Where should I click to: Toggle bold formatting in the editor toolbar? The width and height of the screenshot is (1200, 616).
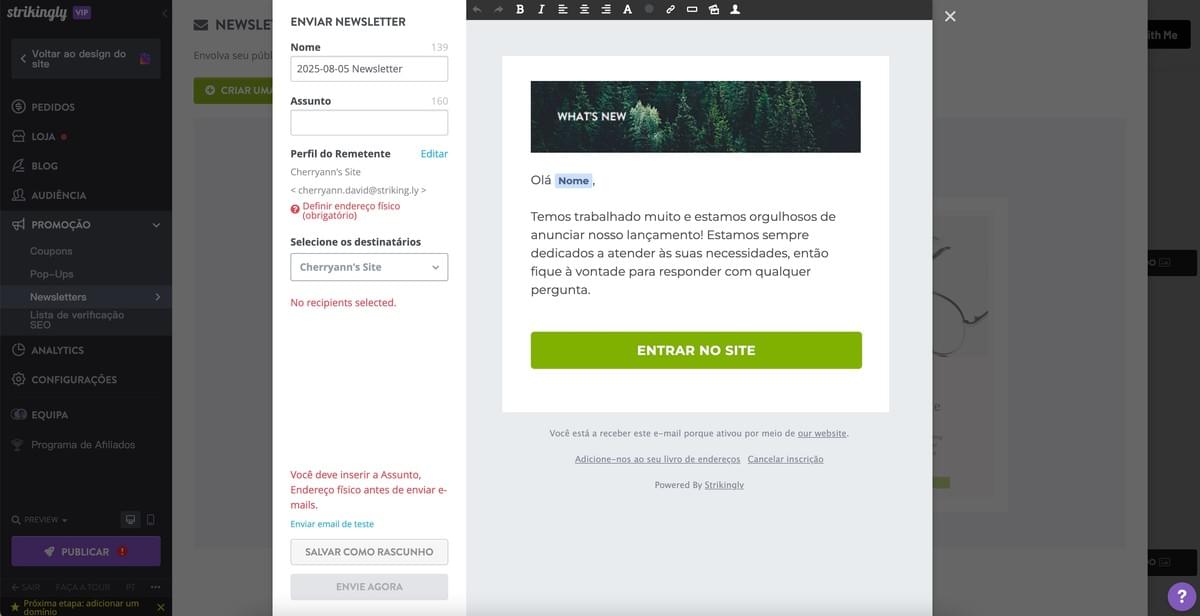(x=519, y=9)
